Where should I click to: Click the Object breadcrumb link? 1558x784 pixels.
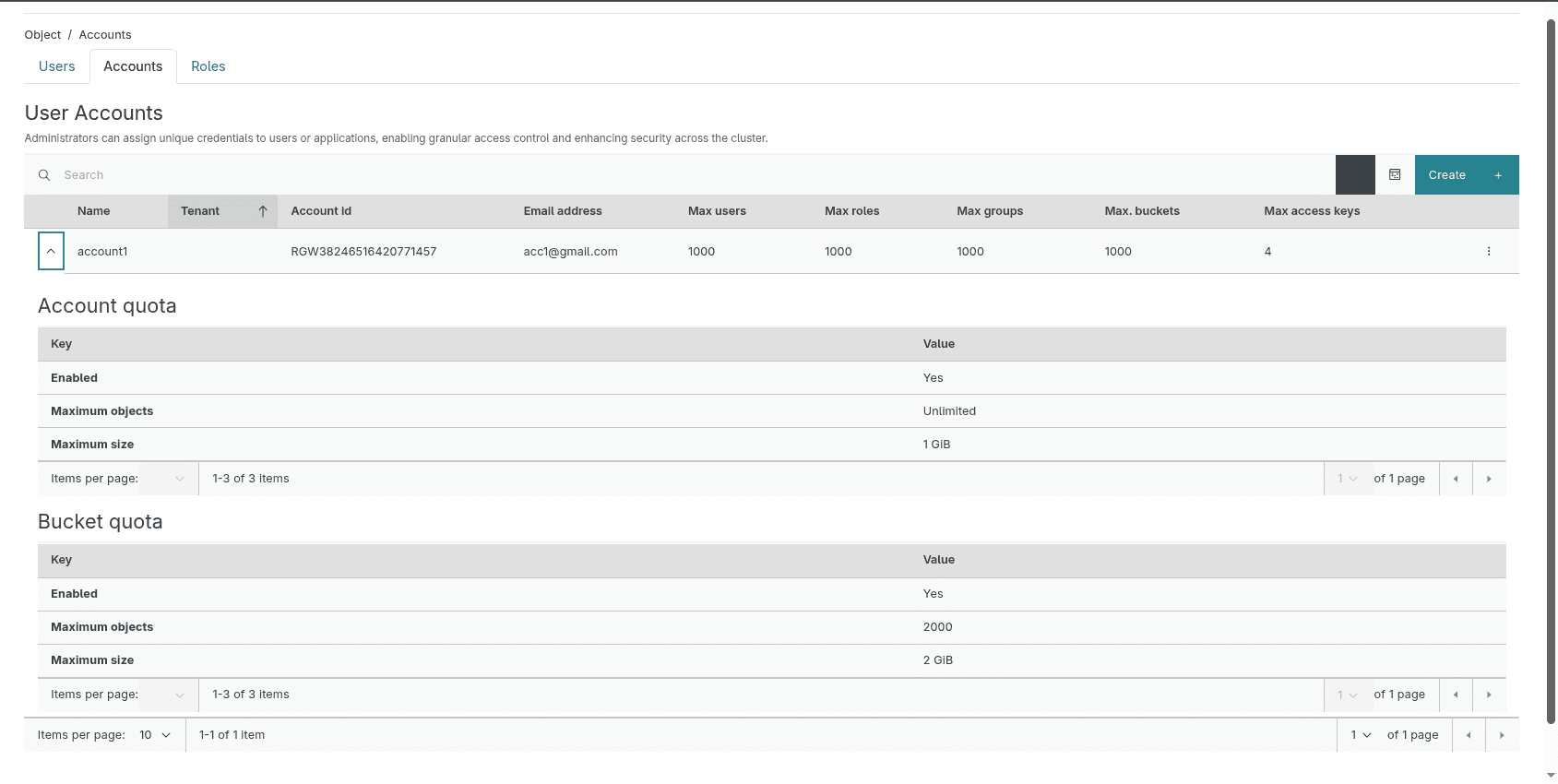point(42,35)
